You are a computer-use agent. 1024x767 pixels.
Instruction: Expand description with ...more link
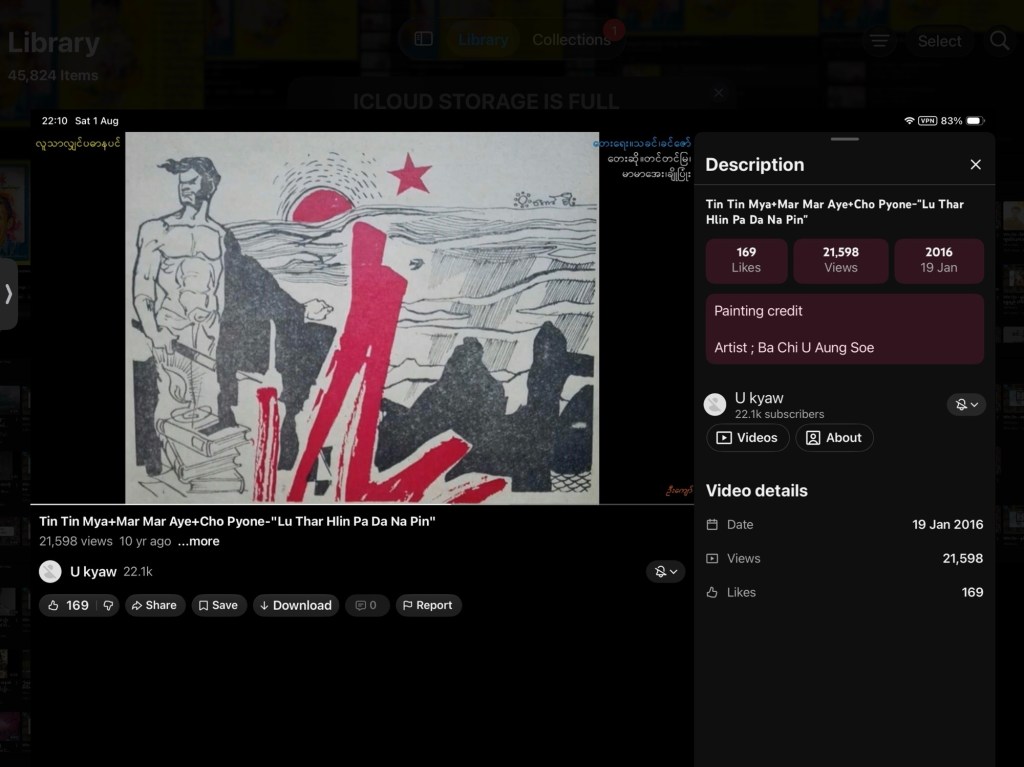[x=199, y=541]
